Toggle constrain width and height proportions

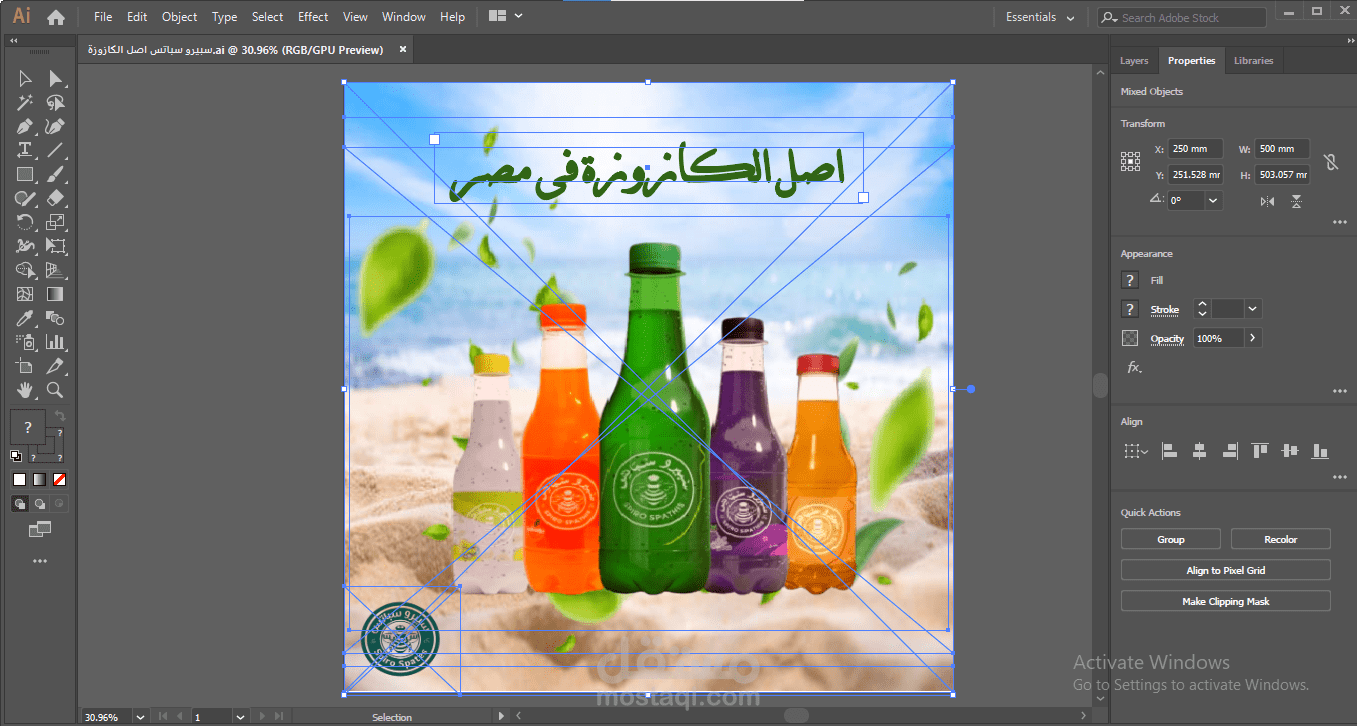tap(1330, 161)
